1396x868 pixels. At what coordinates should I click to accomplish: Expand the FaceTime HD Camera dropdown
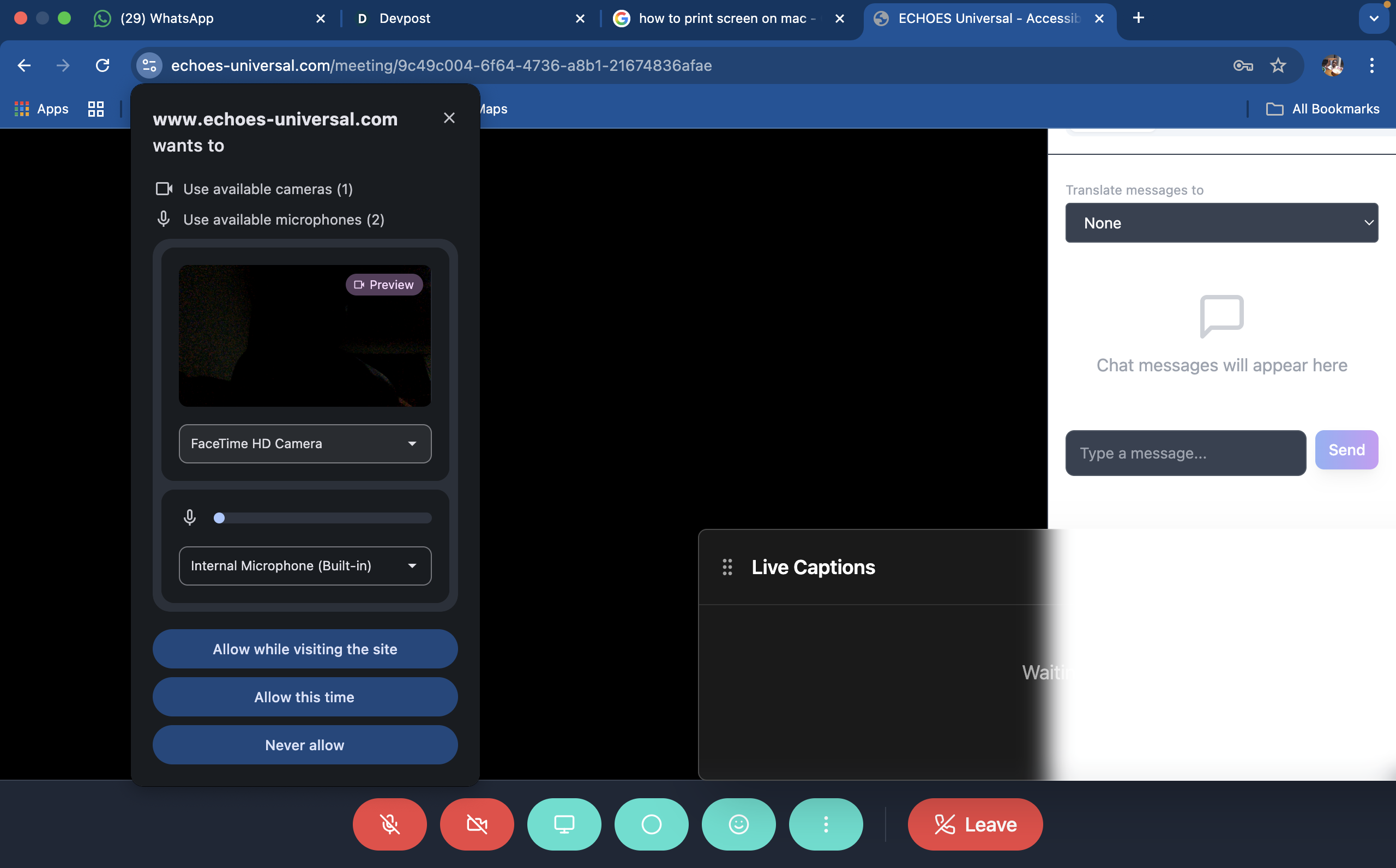pyautogui.click(x=305, y=444)
